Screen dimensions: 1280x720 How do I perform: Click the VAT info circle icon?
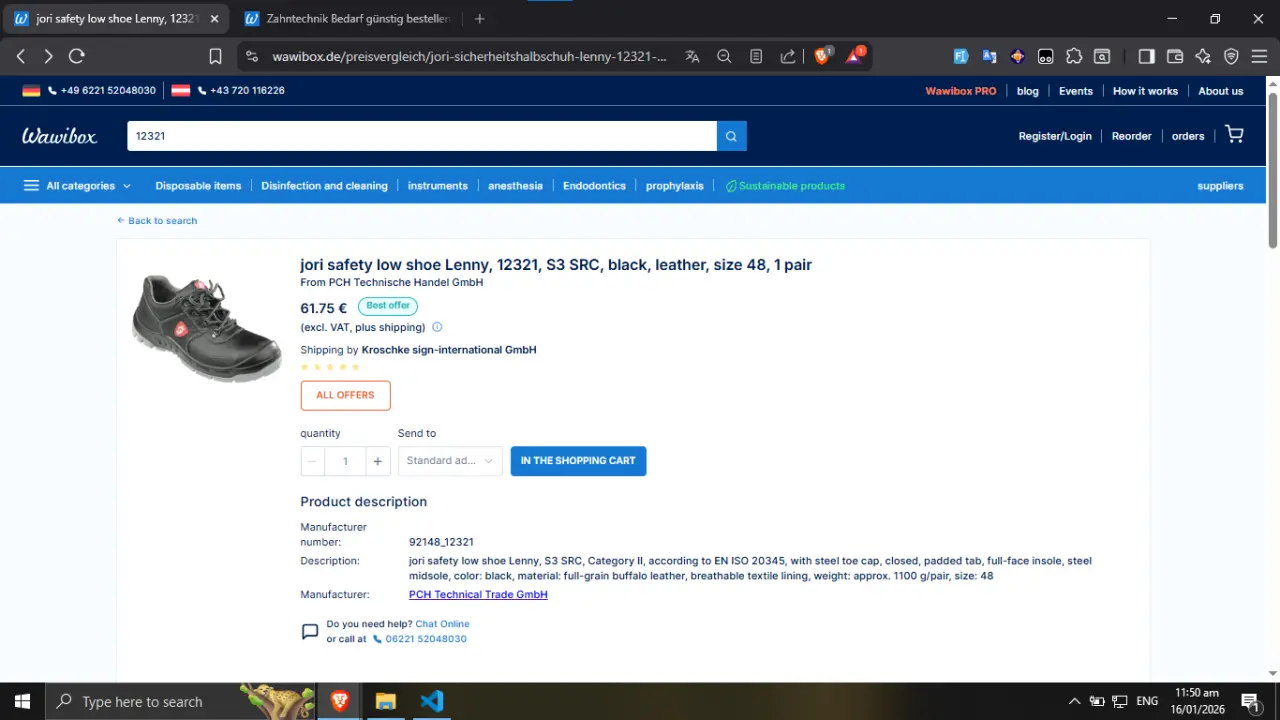437,327
